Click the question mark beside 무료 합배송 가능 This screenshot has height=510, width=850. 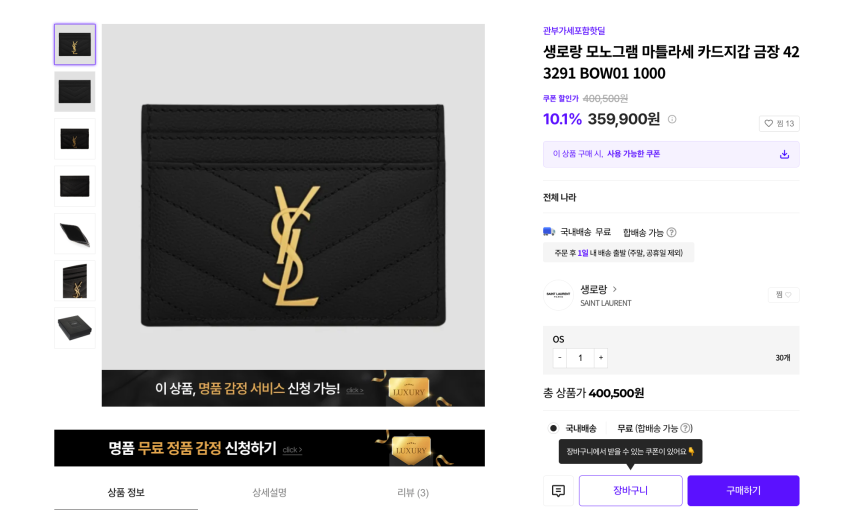686,428
